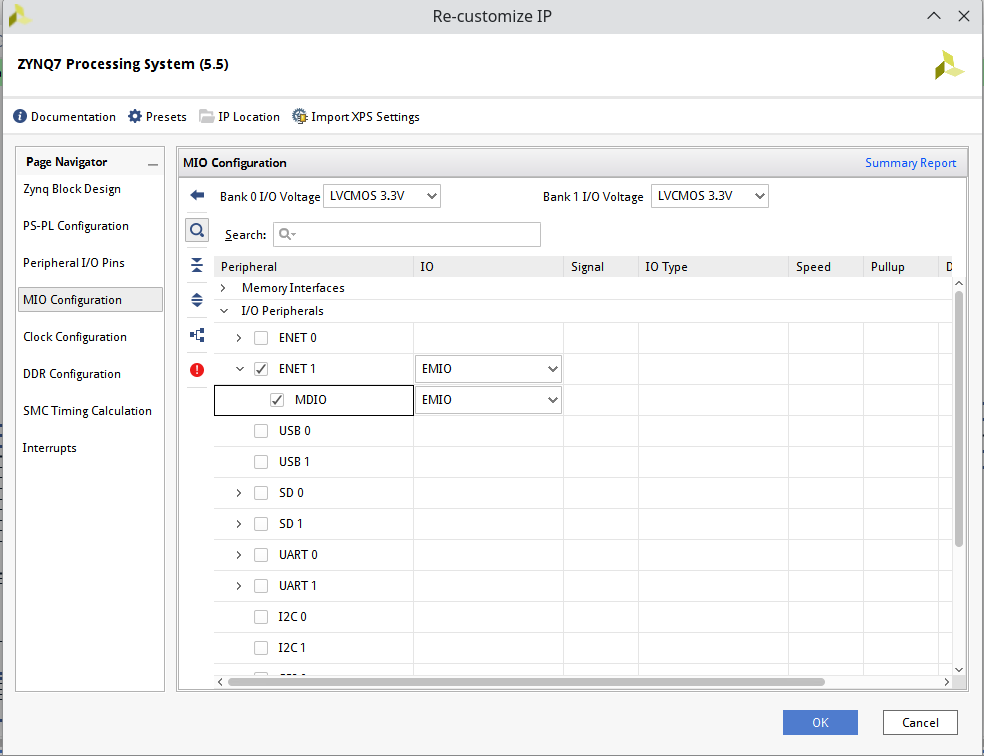The height and width of the screenshot is (756, 984).
Task: Toggle the search magnifier icon in side toolbar
Action: tap(197, 230)
